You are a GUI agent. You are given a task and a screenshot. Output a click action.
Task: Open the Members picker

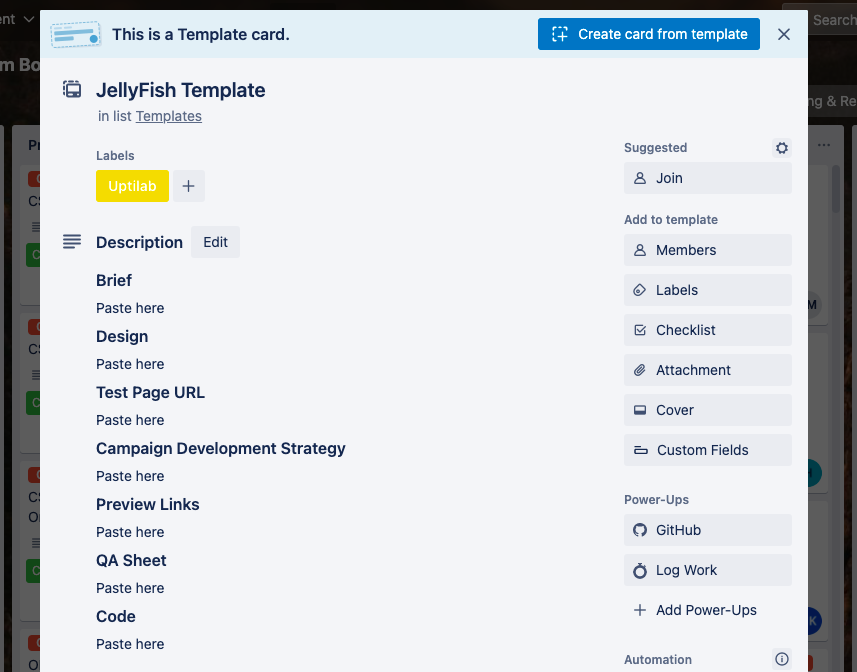pos(707,250)
